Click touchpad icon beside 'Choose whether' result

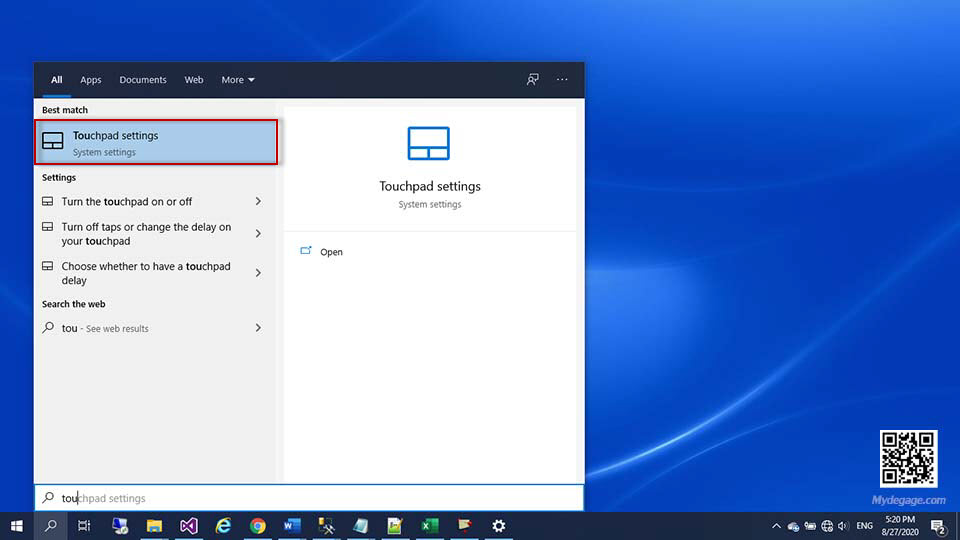point(47,266)
